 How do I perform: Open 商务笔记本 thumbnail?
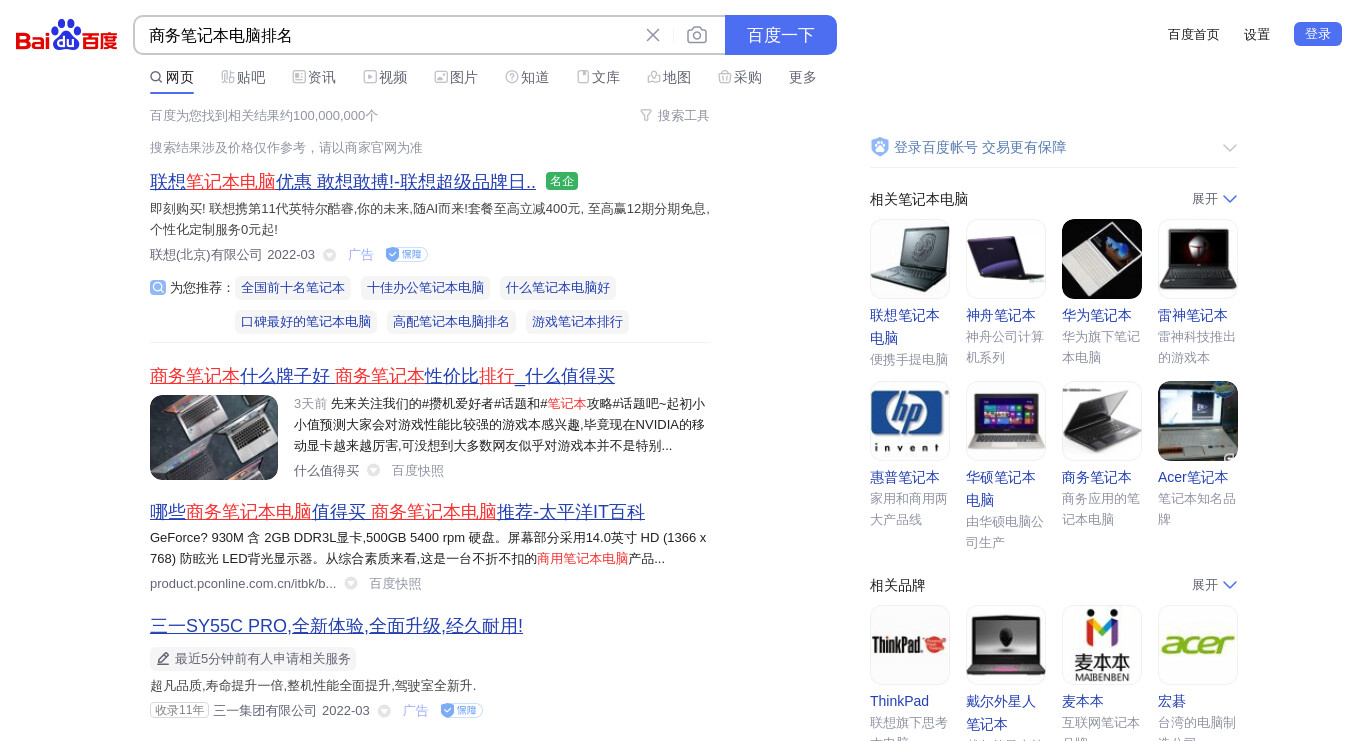click(x=1102, y=421)
